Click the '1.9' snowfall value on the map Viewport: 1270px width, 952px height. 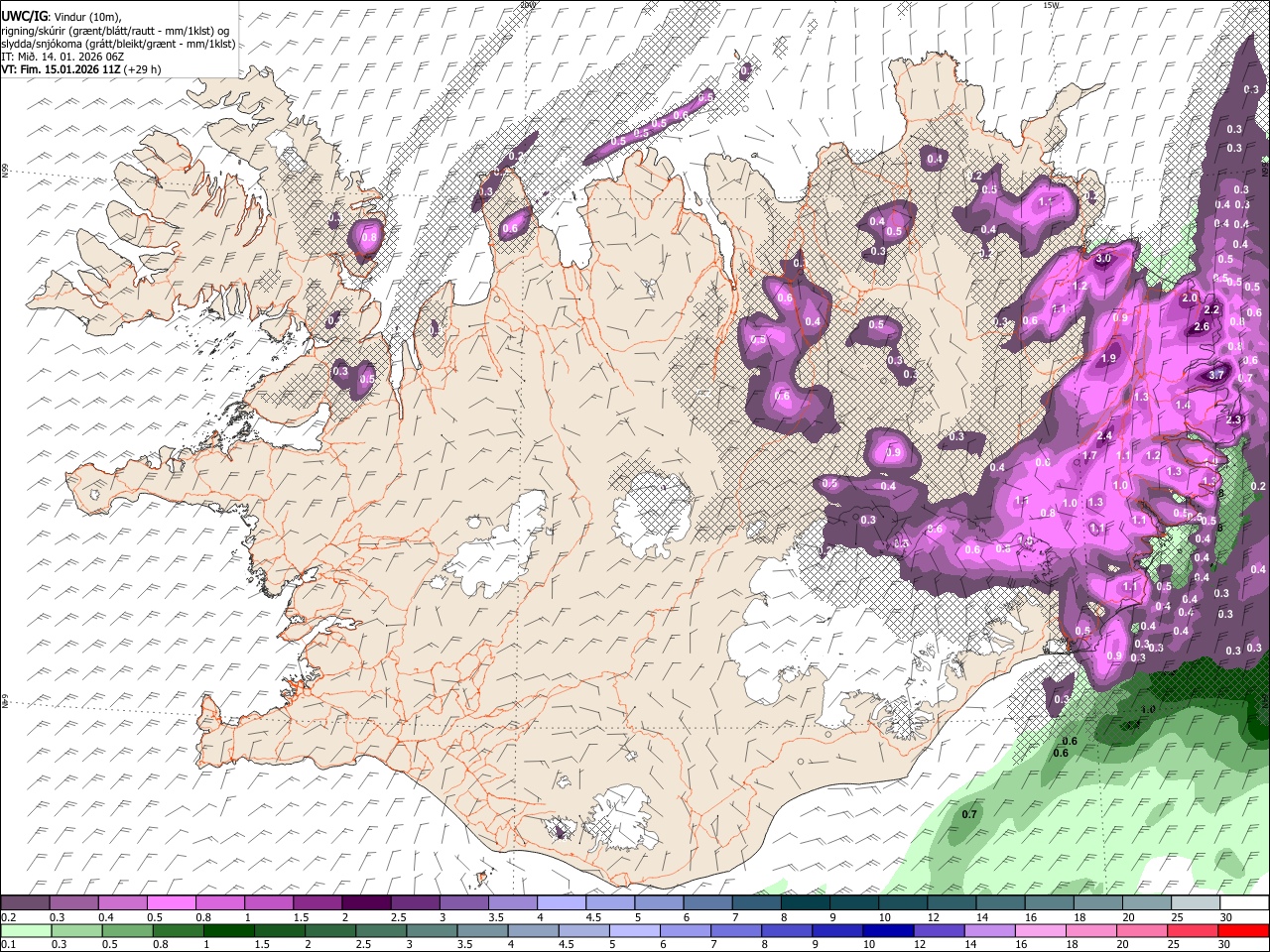tap(1109, 358)
